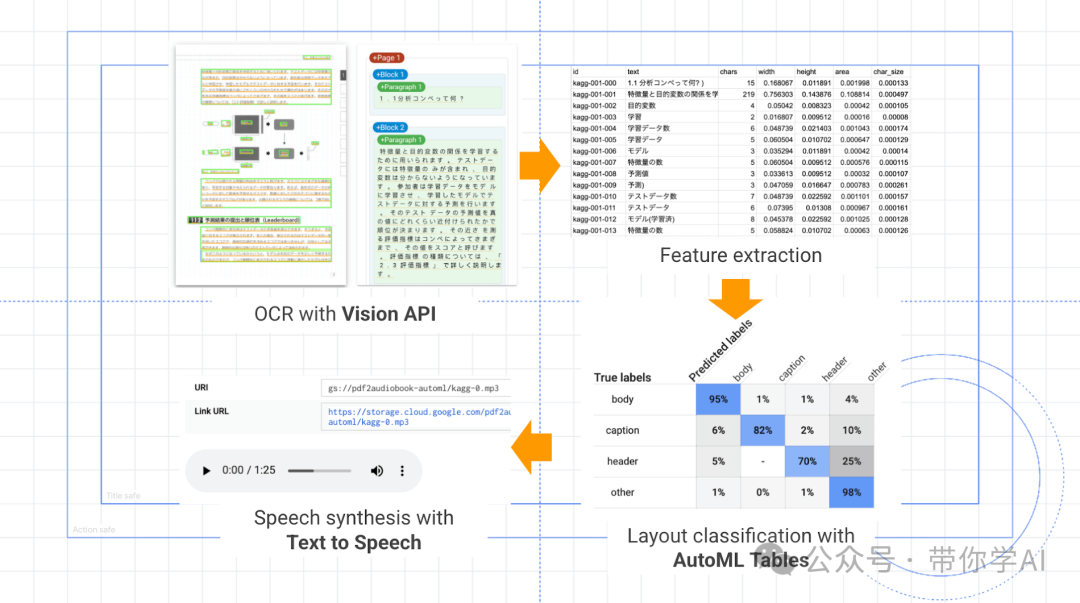Click the 6% cell in caption row

718,430
